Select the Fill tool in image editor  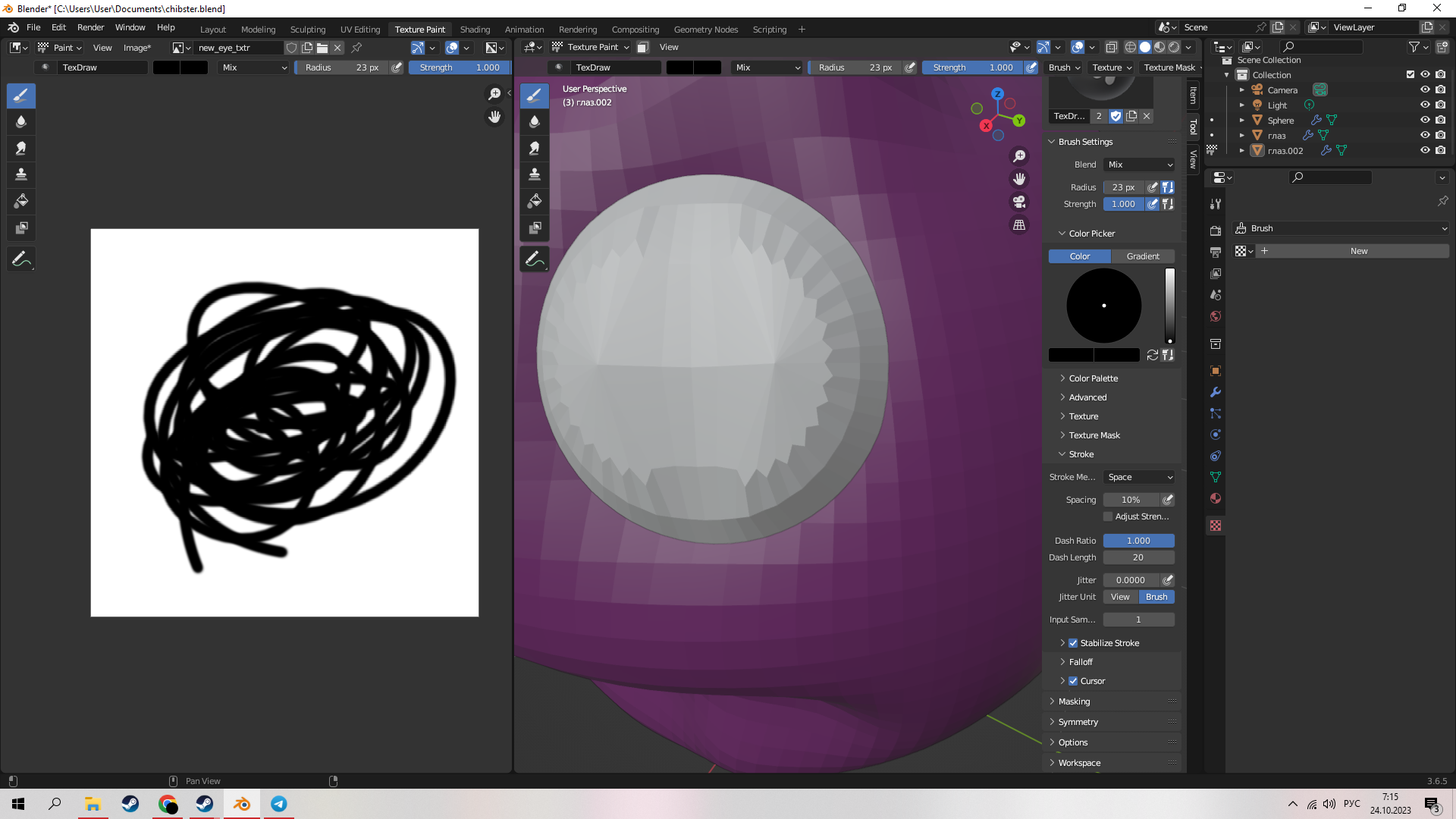[21, 202]
